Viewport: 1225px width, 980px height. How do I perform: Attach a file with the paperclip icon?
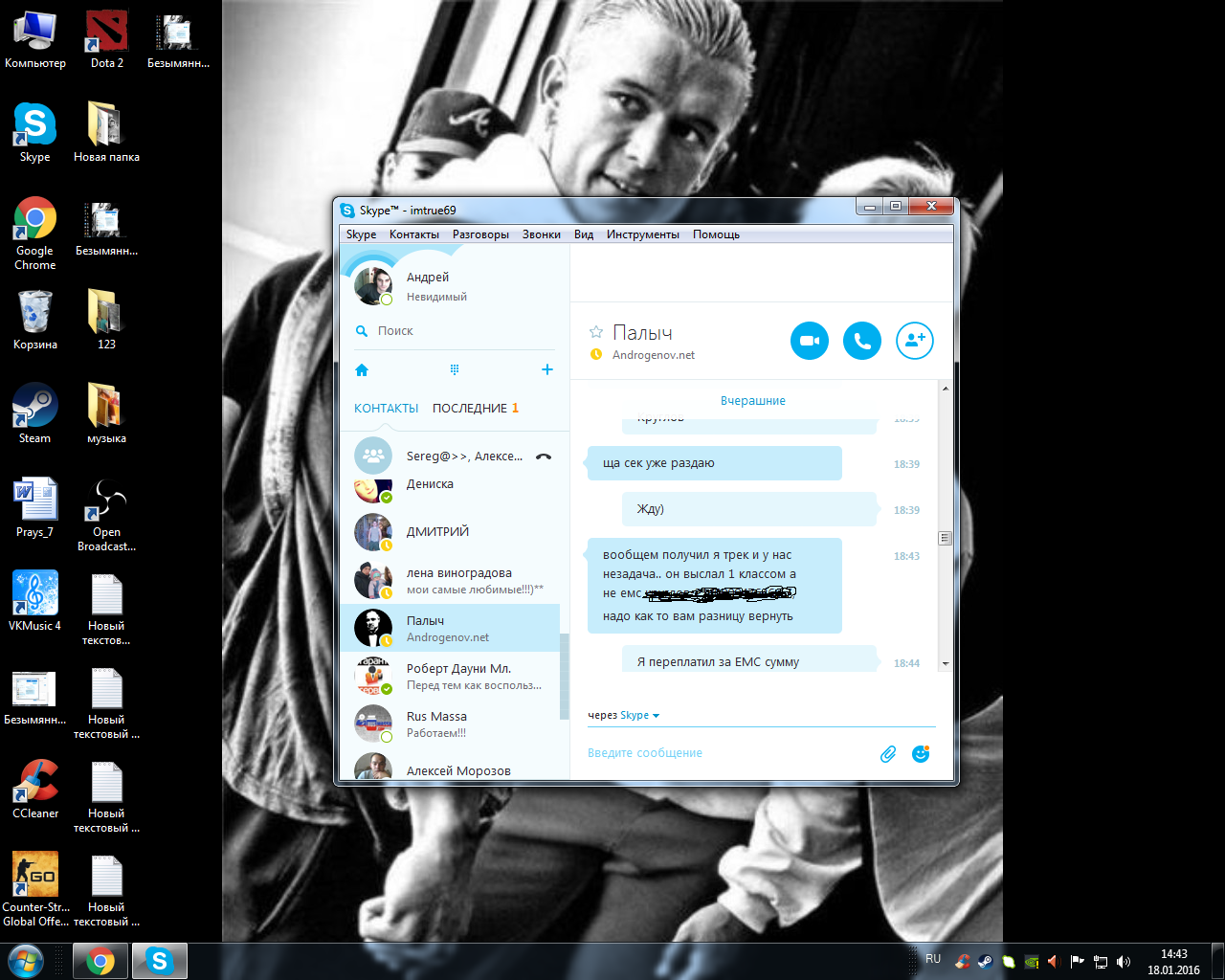(888, 754)
